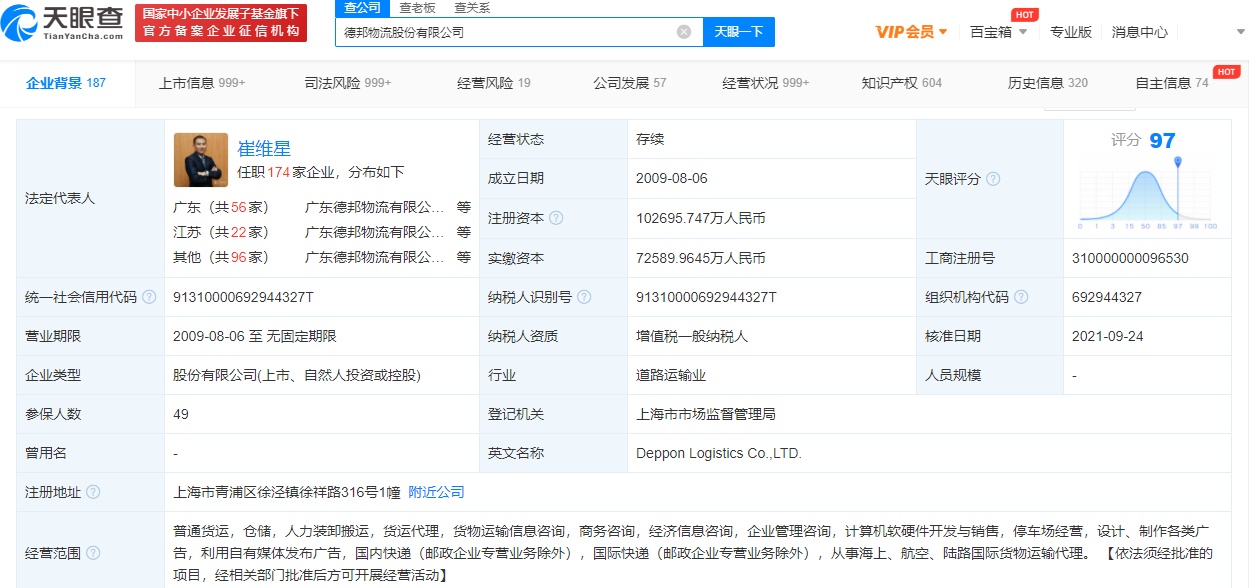Click the score value 97
The height and width of the screenshot is (588, 1249).
[1162, 140]
